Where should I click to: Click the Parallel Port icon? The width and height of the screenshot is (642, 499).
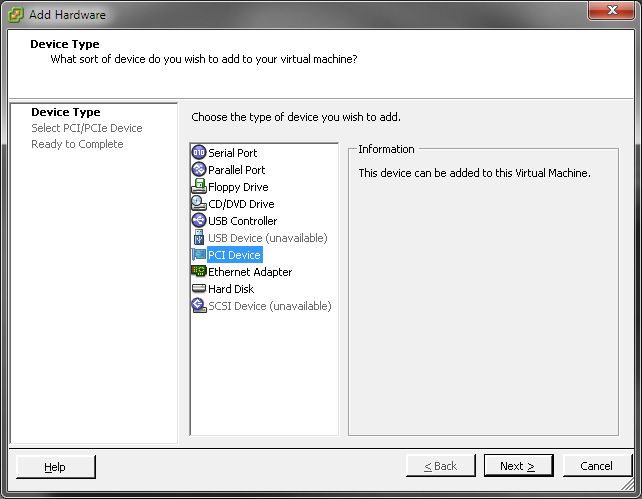[199, 169]
